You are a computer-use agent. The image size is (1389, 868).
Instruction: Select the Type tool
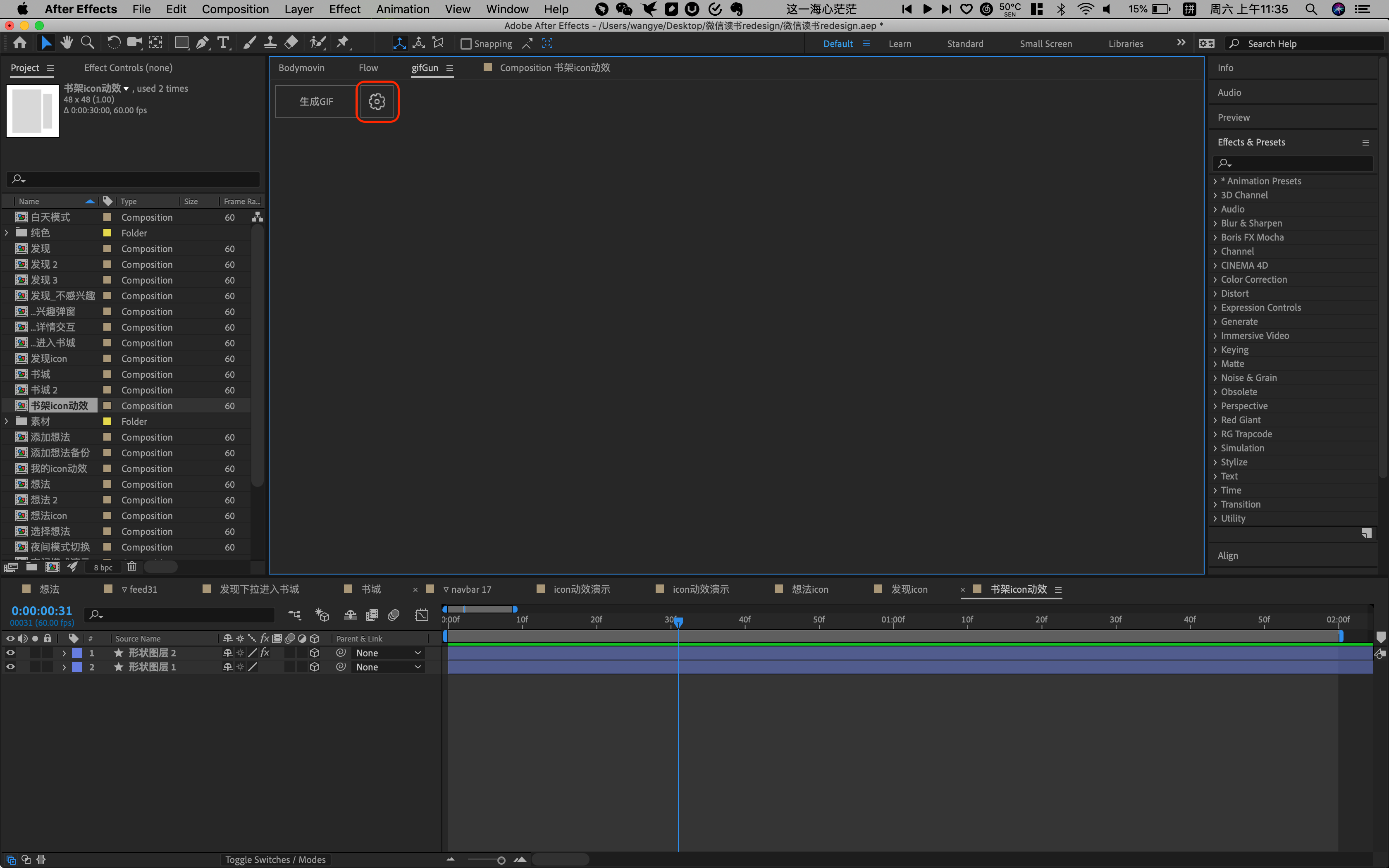(x=223, y=43)
